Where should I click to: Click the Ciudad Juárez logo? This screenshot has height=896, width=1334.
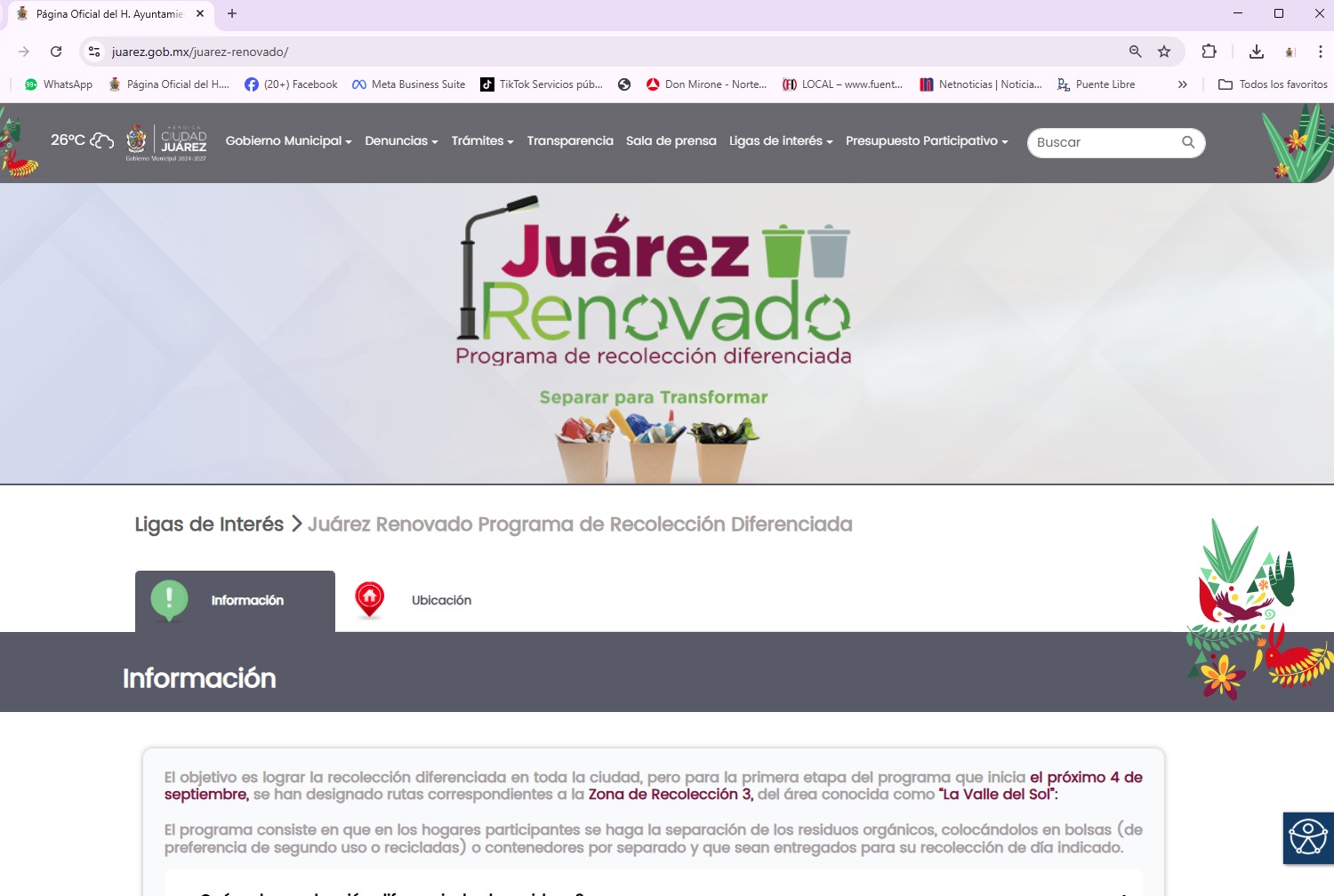166,142
